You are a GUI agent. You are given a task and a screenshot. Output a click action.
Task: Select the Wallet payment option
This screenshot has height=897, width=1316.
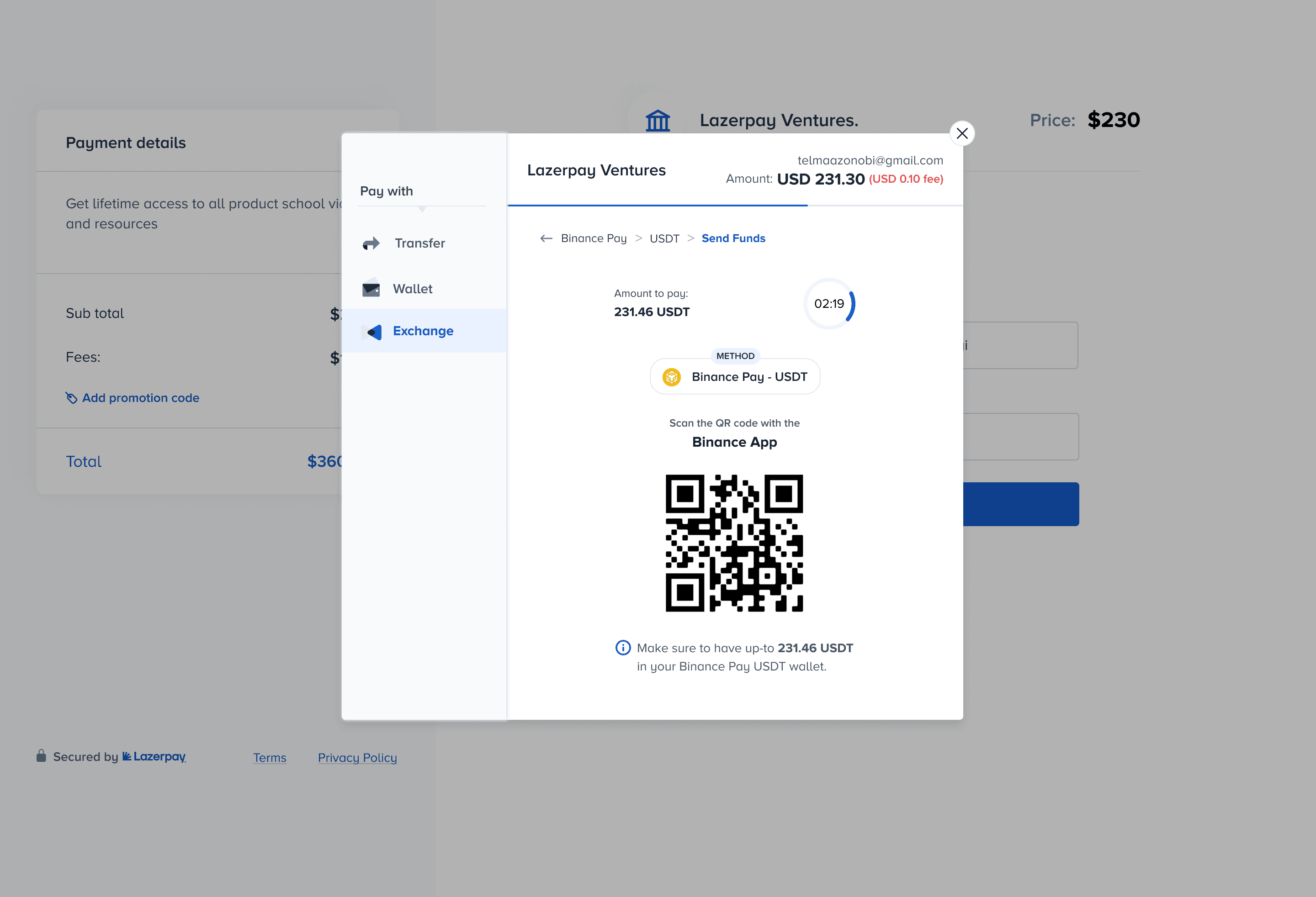click(x=424, y=289)
